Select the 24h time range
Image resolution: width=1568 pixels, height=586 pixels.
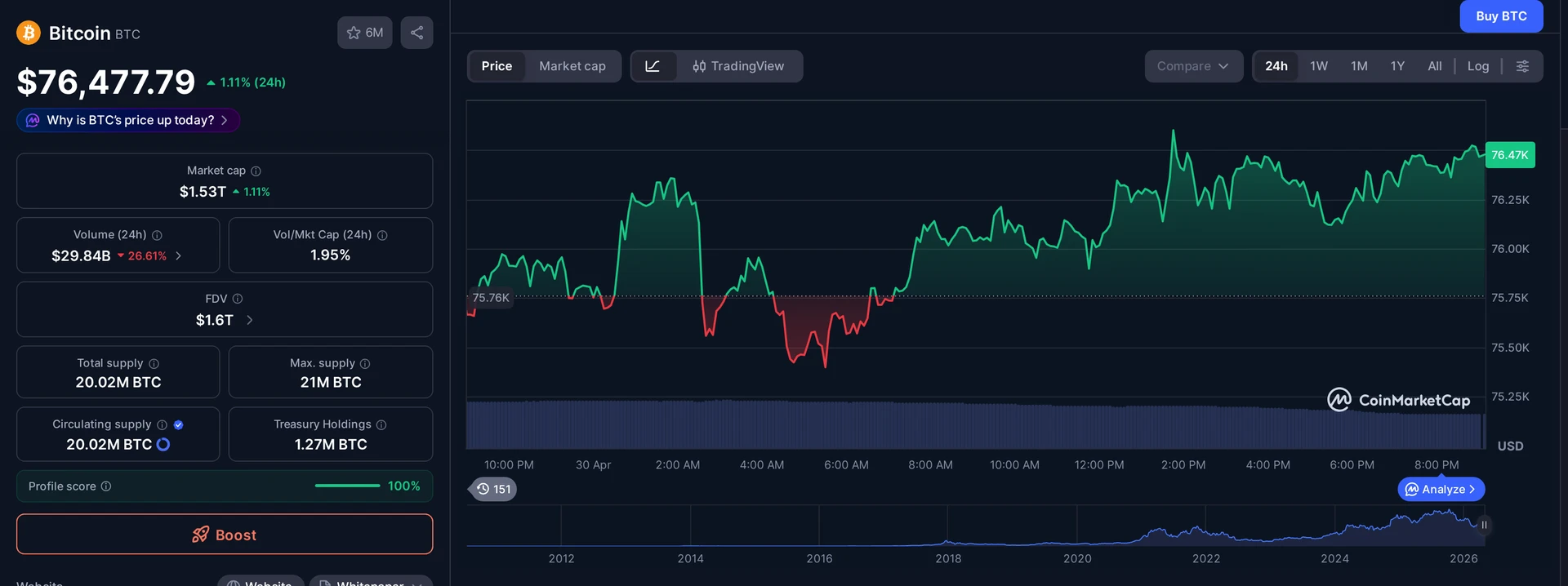point(1276,66)
